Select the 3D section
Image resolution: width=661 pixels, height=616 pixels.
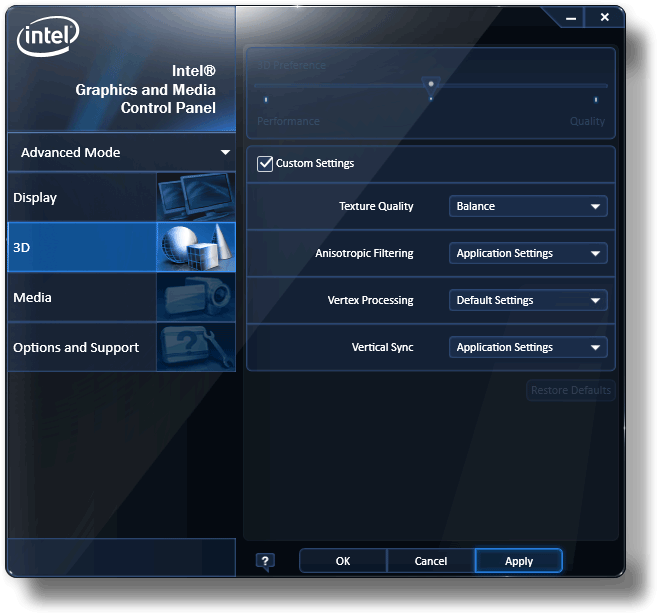pos(122,247)
